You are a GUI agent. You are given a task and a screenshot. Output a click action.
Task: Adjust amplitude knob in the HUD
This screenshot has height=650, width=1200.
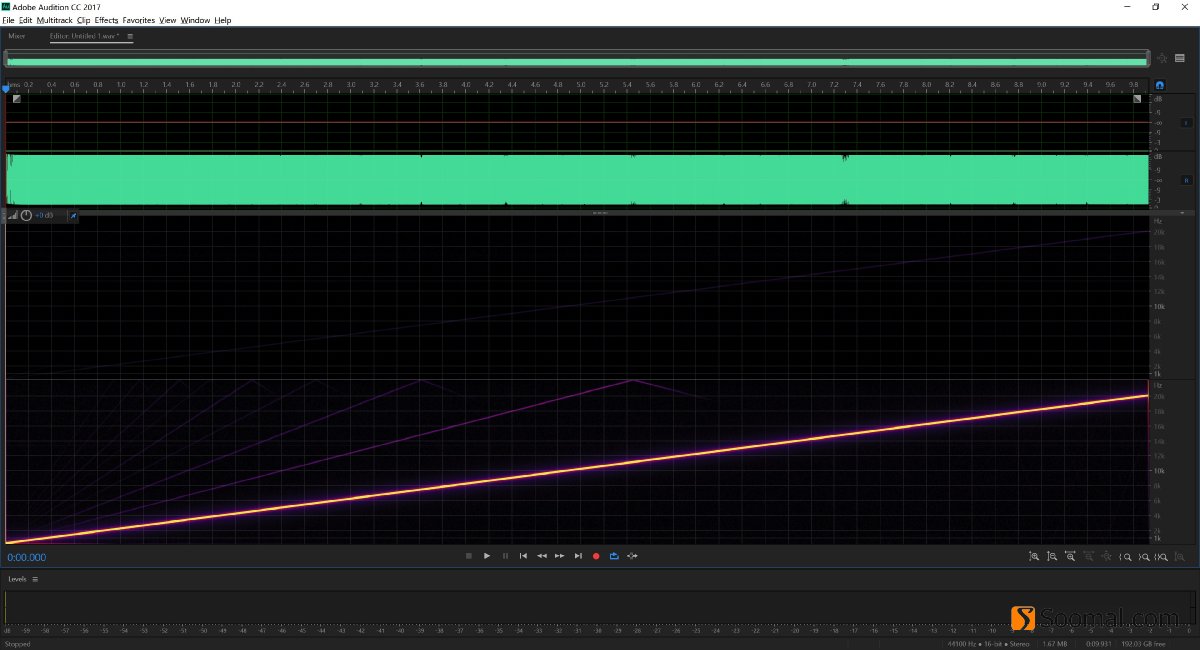[26, 215]
